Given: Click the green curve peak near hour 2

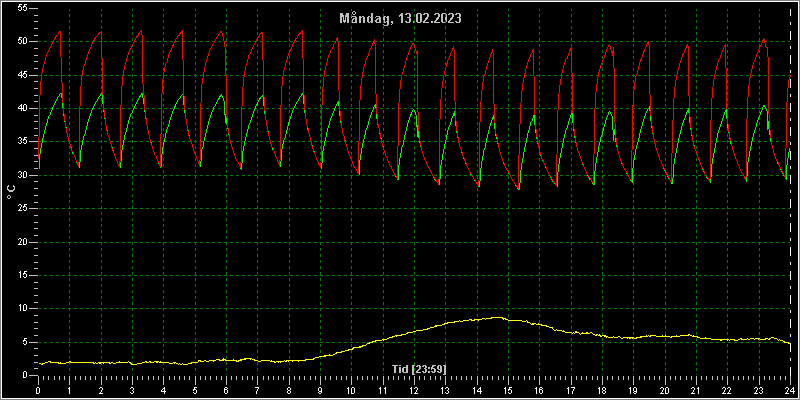Looking at the screenshot, I should pyautogui.click(x=102, y=93).
